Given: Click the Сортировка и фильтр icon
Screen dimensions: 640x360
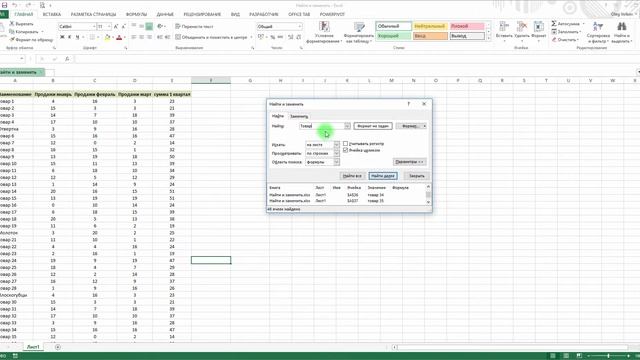Looking at the screenshot, I should (598, 27).
